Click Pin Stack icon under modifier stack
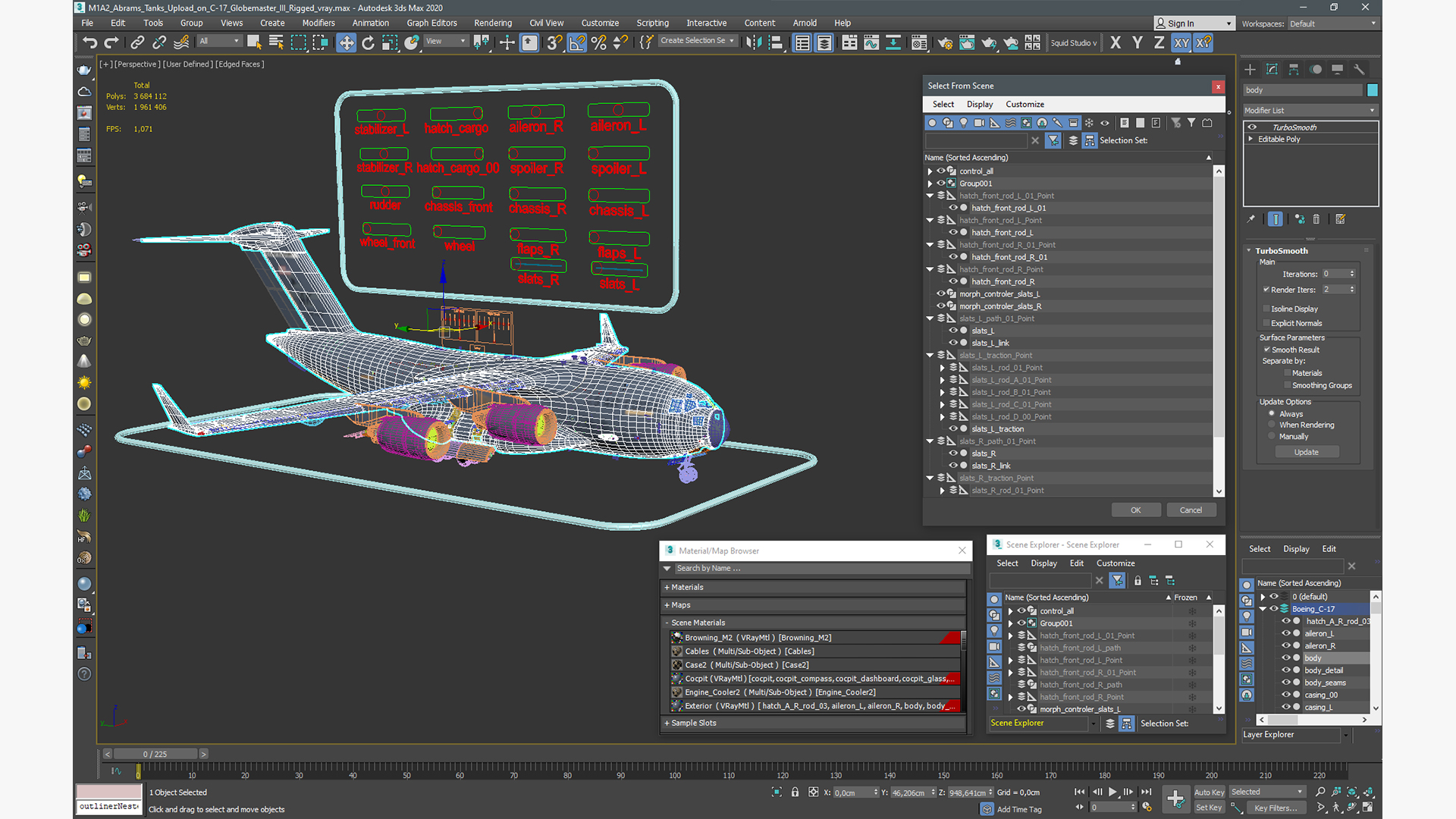Viewport: 1456px width, 819px height. (1251, 219)
